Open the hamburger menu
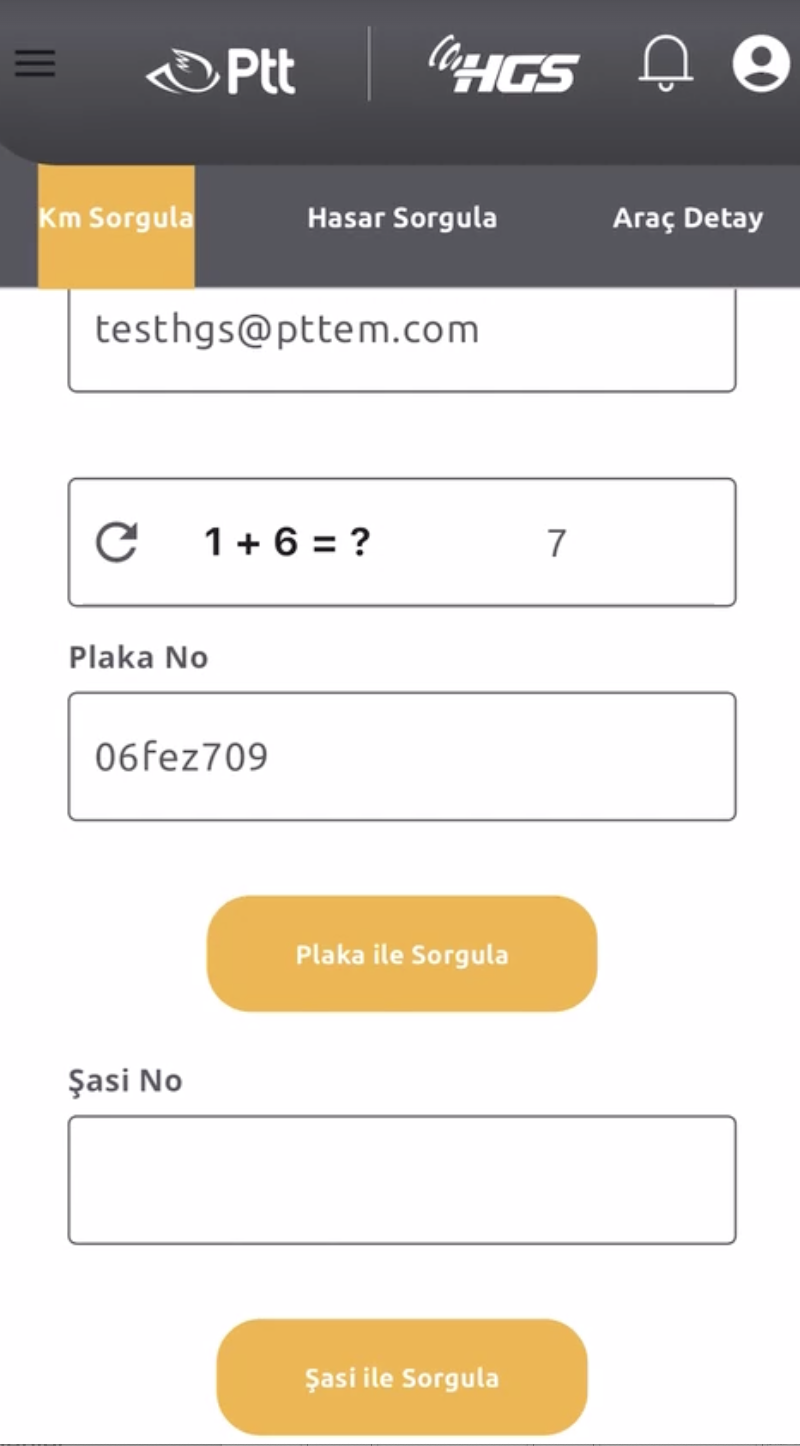Viewport: 800px width, 1446px height. (35, 63)
